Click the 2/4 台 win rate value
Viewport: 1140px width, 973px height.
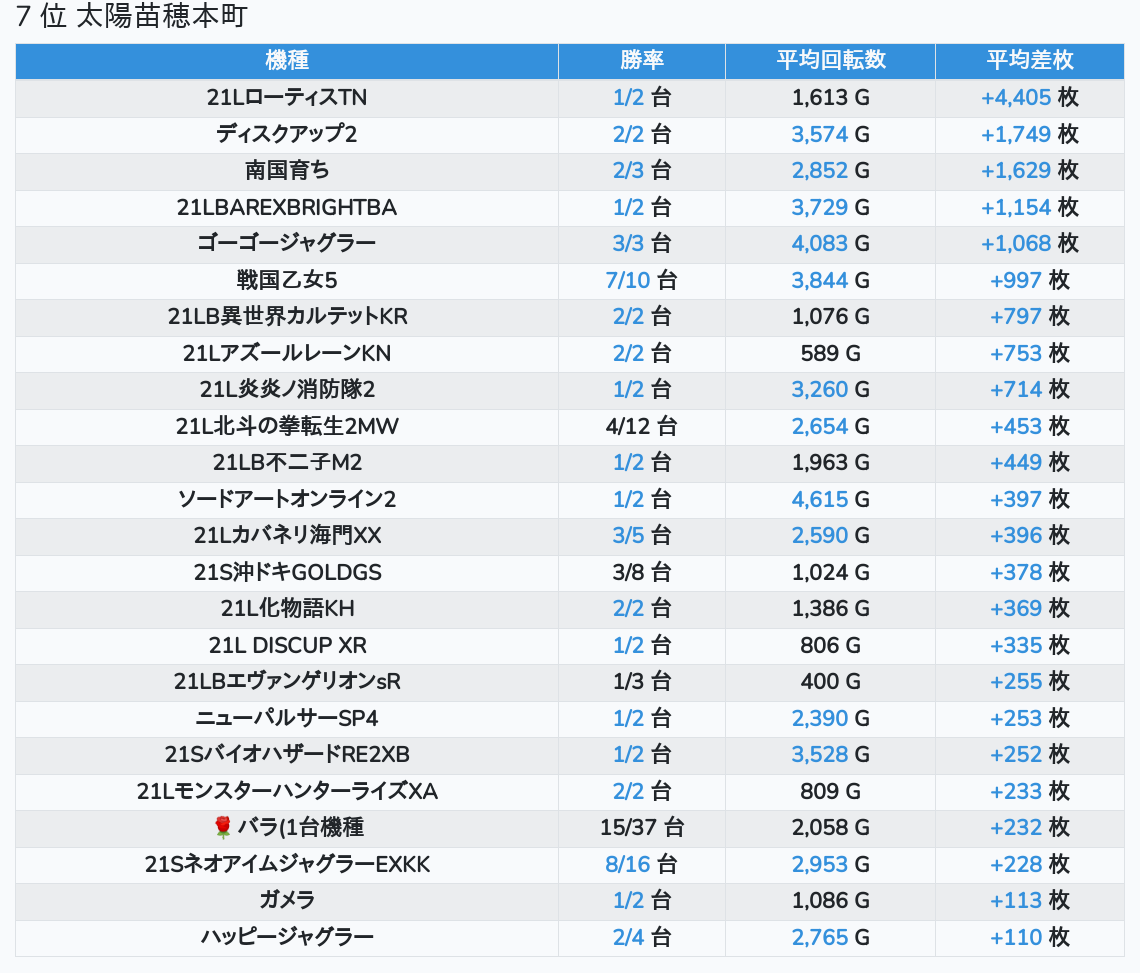tap(641, 937)
